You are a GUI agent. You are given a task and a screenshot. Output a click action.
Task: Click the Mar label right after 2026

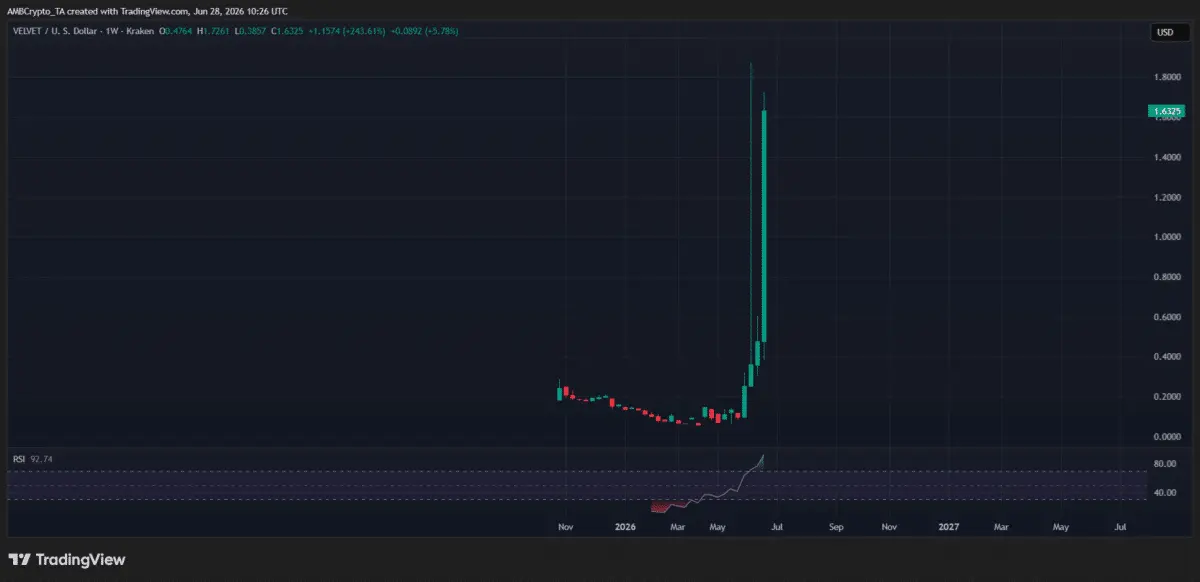pyautogui.click(x=677, y=525)
